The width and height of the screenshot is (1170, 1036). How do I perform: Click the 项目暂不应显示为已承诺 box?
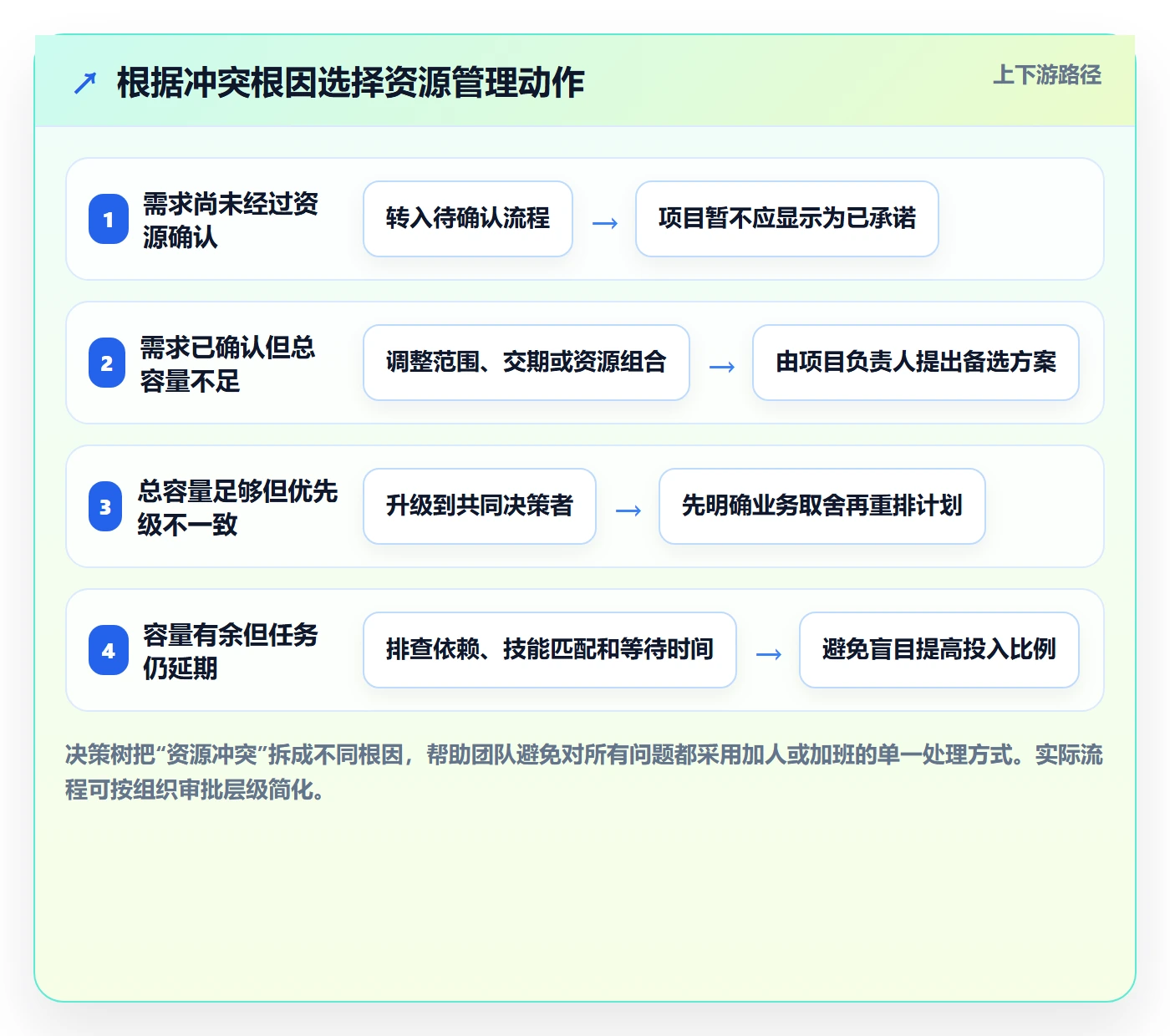click(x=787, y=219)
